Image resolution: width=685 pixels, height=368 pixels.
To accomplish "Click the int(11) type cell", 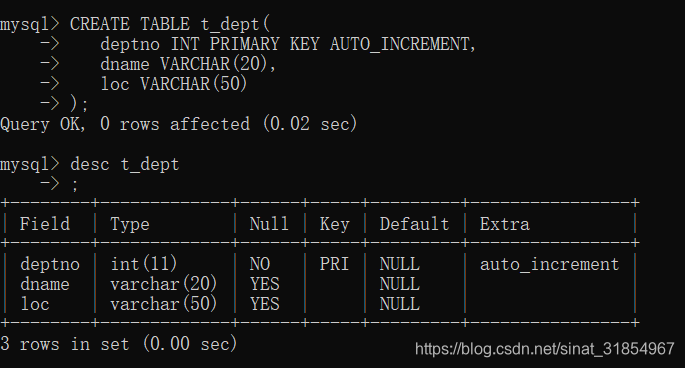I will tap(144, 264).
